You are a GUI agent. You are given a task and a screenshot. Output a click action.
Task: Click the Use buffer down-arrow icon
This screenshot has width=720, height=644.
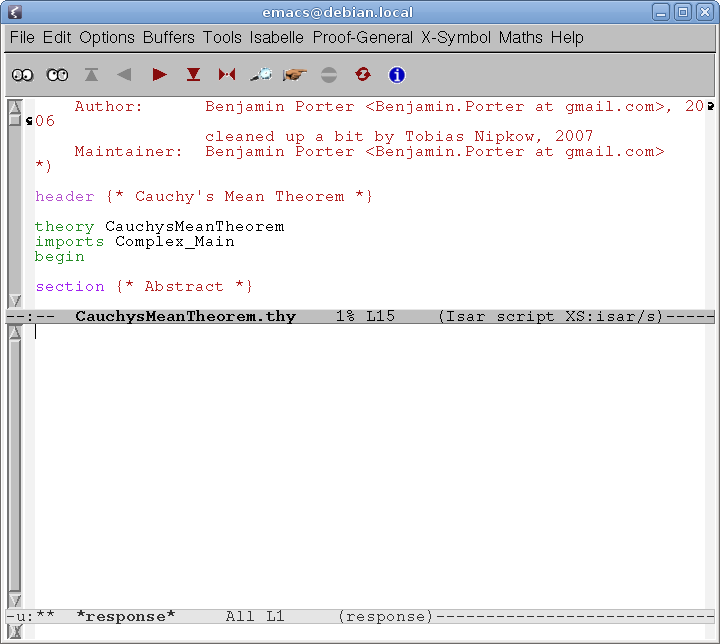pyautogui.click(x=193, y=75)
